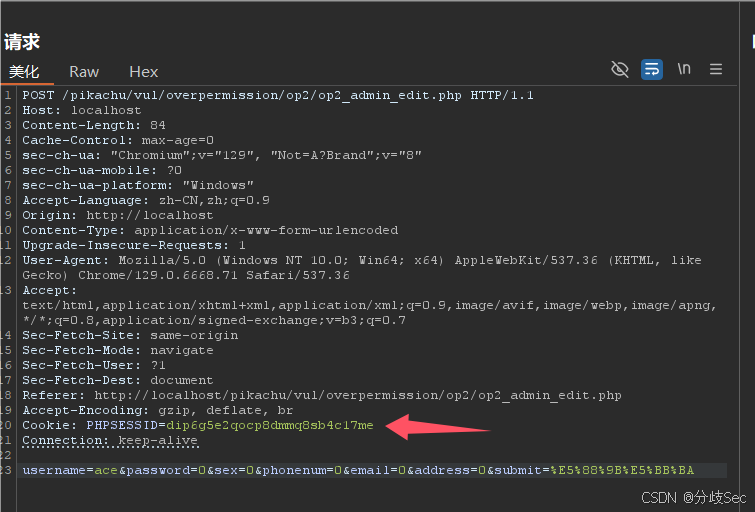Click the Origin: http://localhost line

117,215
